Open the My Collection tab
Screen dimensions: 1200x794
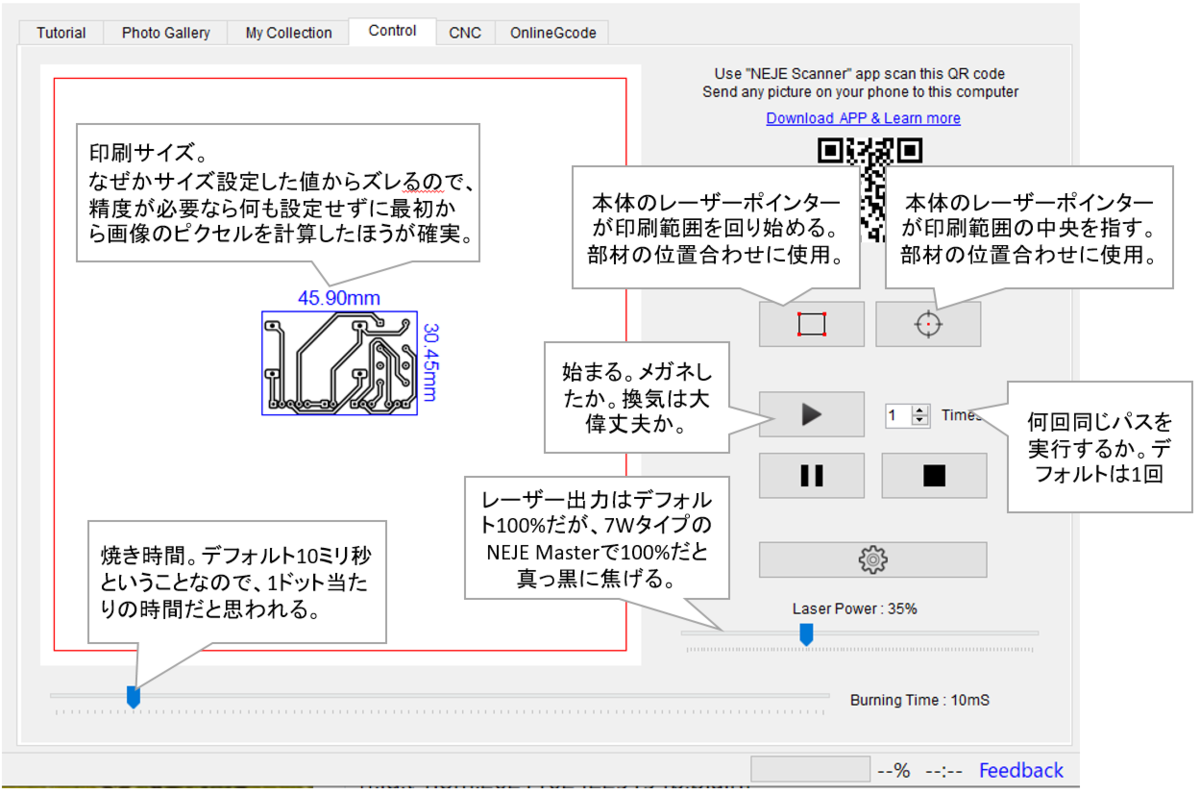tap(288, 33)
